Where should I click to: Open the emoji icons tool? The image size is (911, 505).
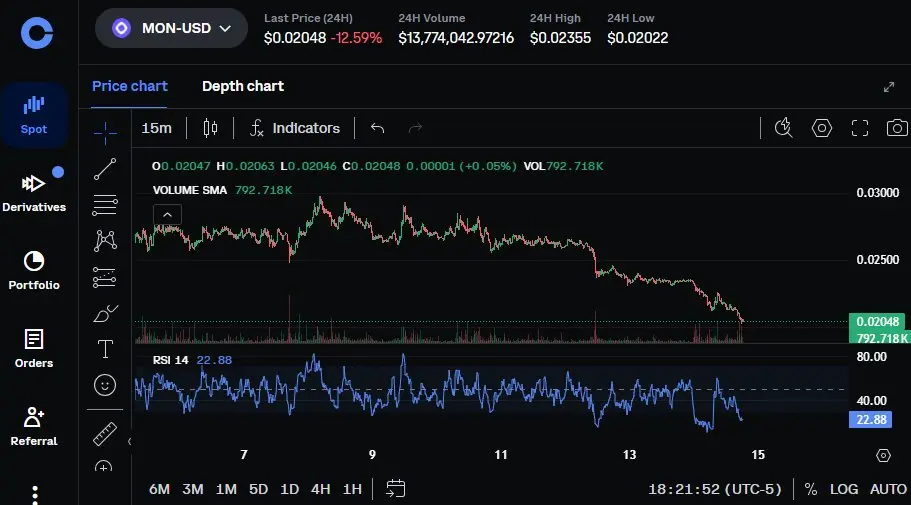click(x=105, y=385)
